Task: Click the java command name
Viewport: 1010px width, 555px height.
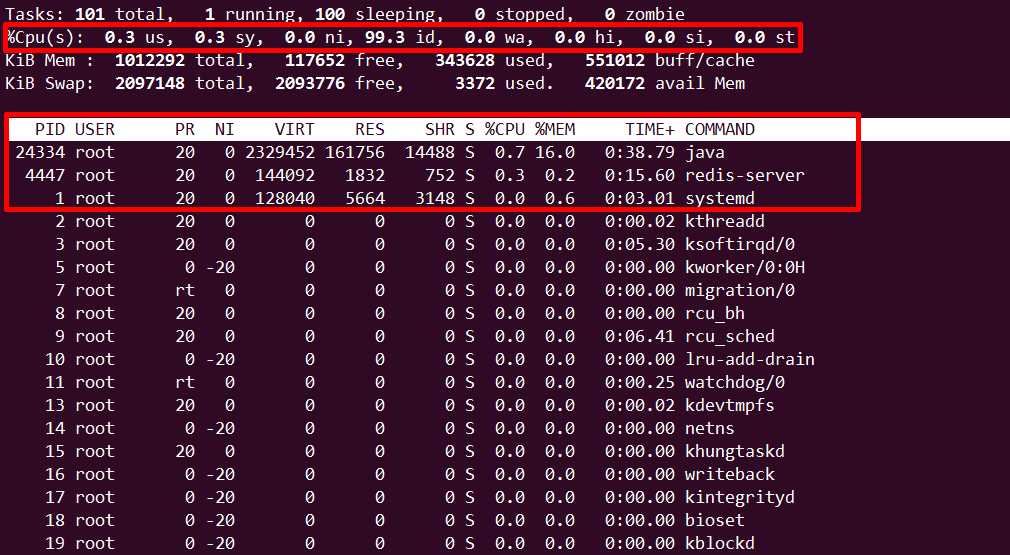Action: tap(705, 153)
